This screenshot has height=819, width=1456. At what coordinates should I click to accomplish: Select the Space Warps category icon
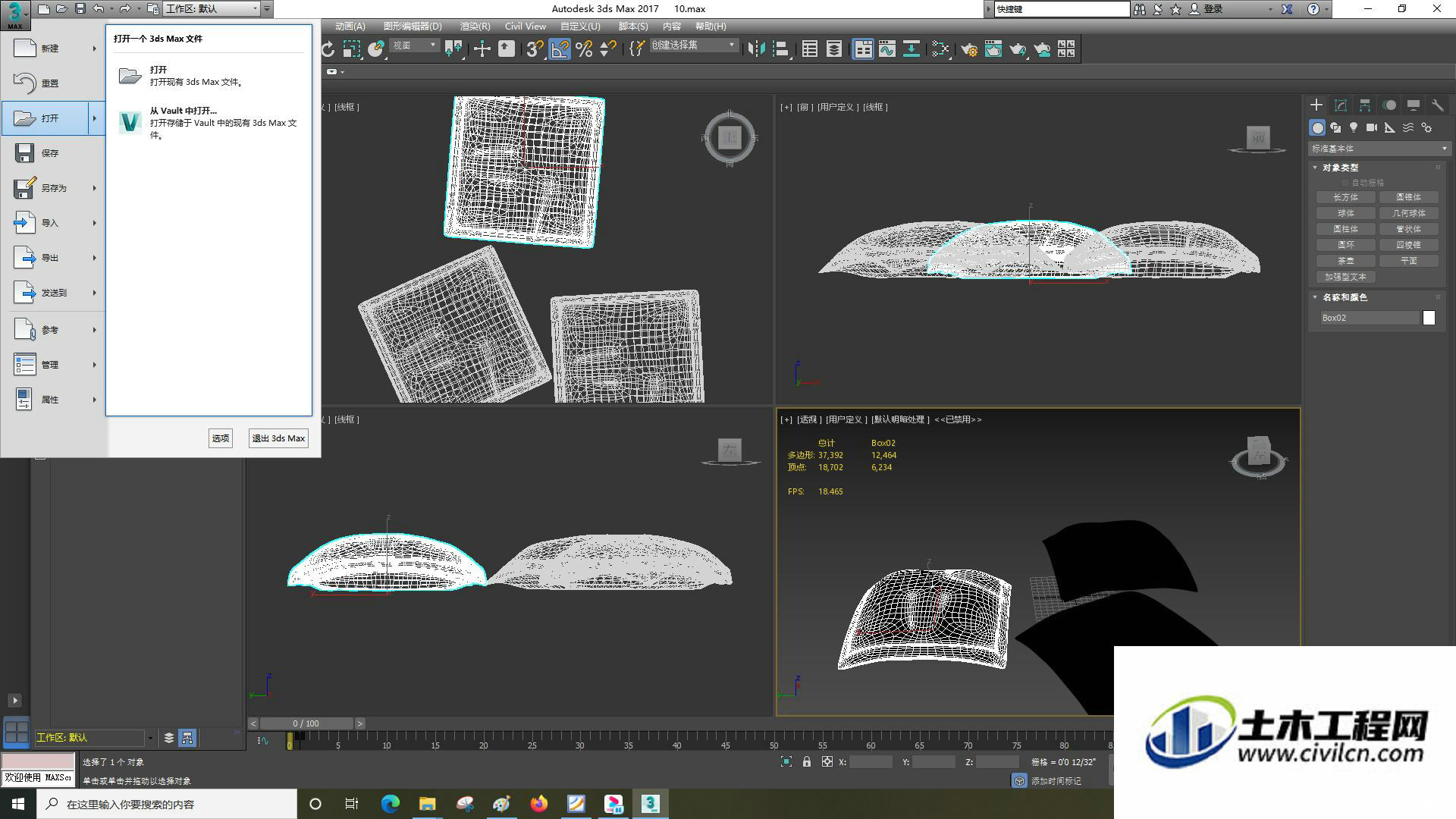tap(1408, 127)
